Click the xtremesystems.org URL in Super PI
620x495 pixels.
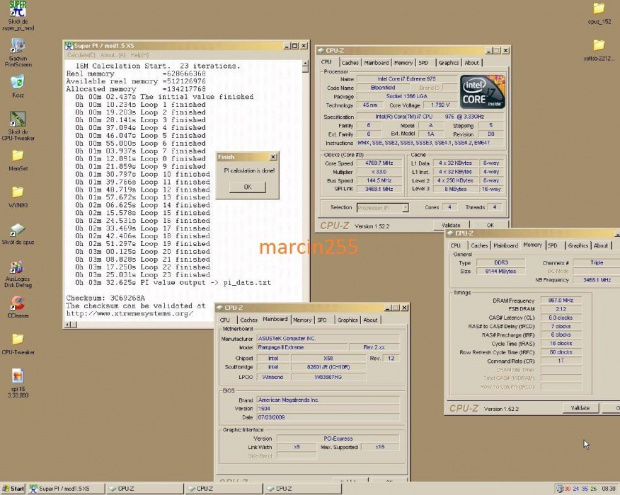point(130,314)
